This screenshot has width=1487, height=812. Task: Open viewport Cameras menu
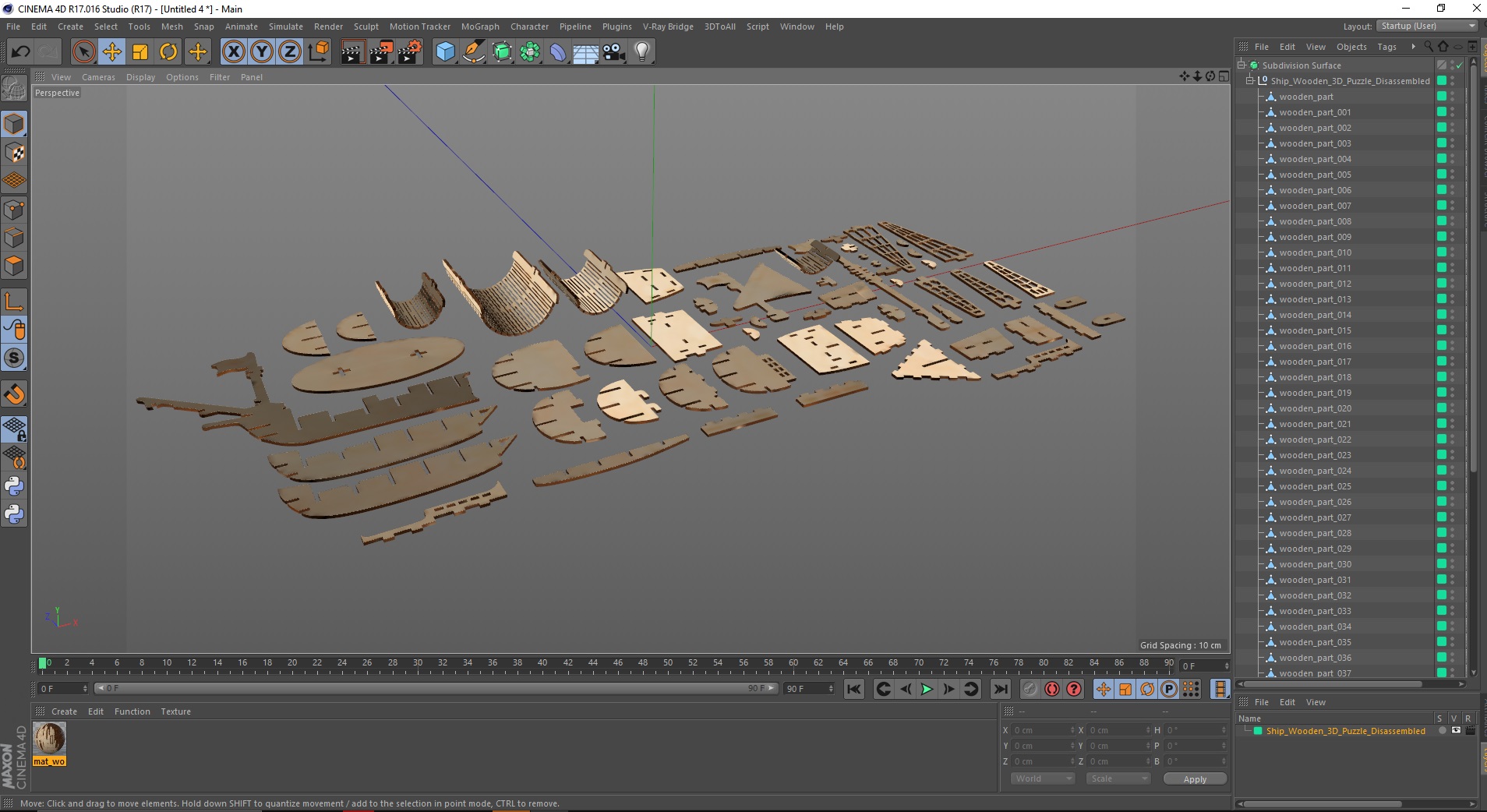tap(98, 77)
